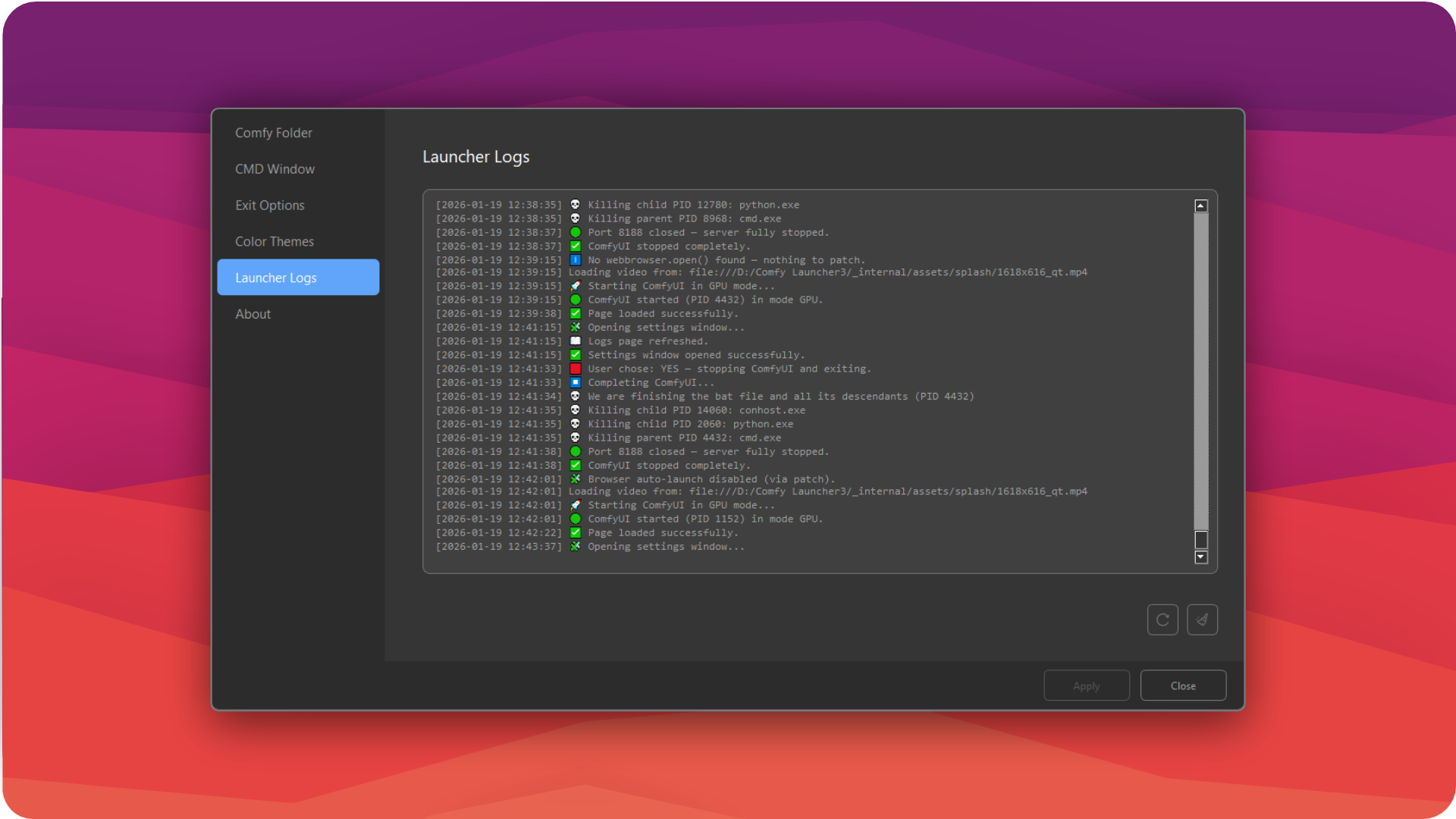Show the About section
Image resolution: width=1456 pixels, height=819 pixels.
(298, 314)
